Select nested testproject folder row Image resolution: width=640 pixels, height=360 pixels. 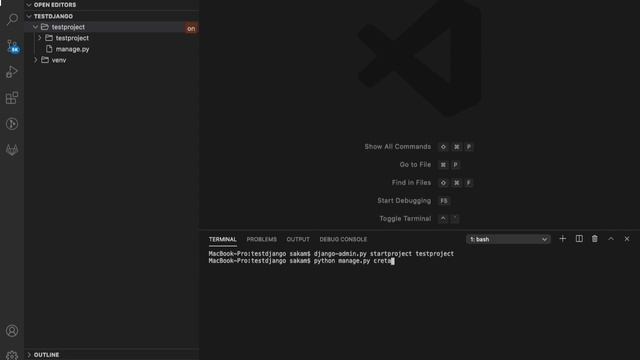(111, 38)
